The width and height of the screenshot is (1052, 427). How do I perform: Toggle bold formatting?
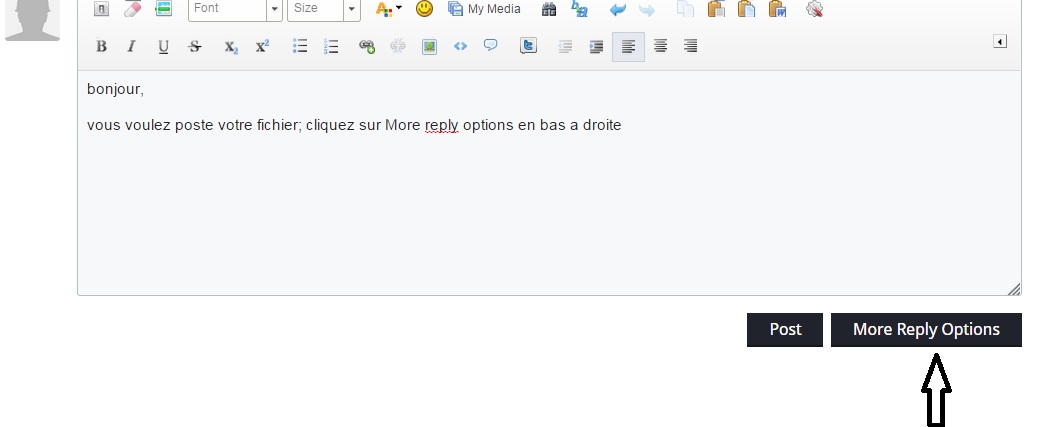[101, 46]
